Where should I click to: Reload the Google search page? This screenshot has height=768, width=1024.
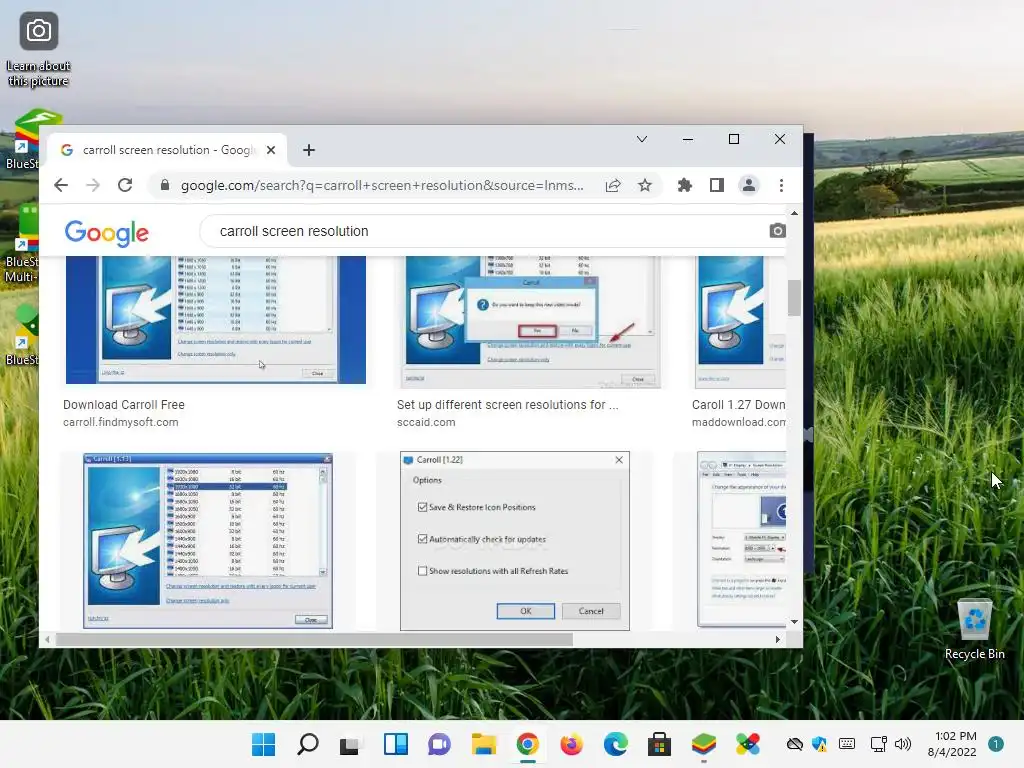click(125, 185)
